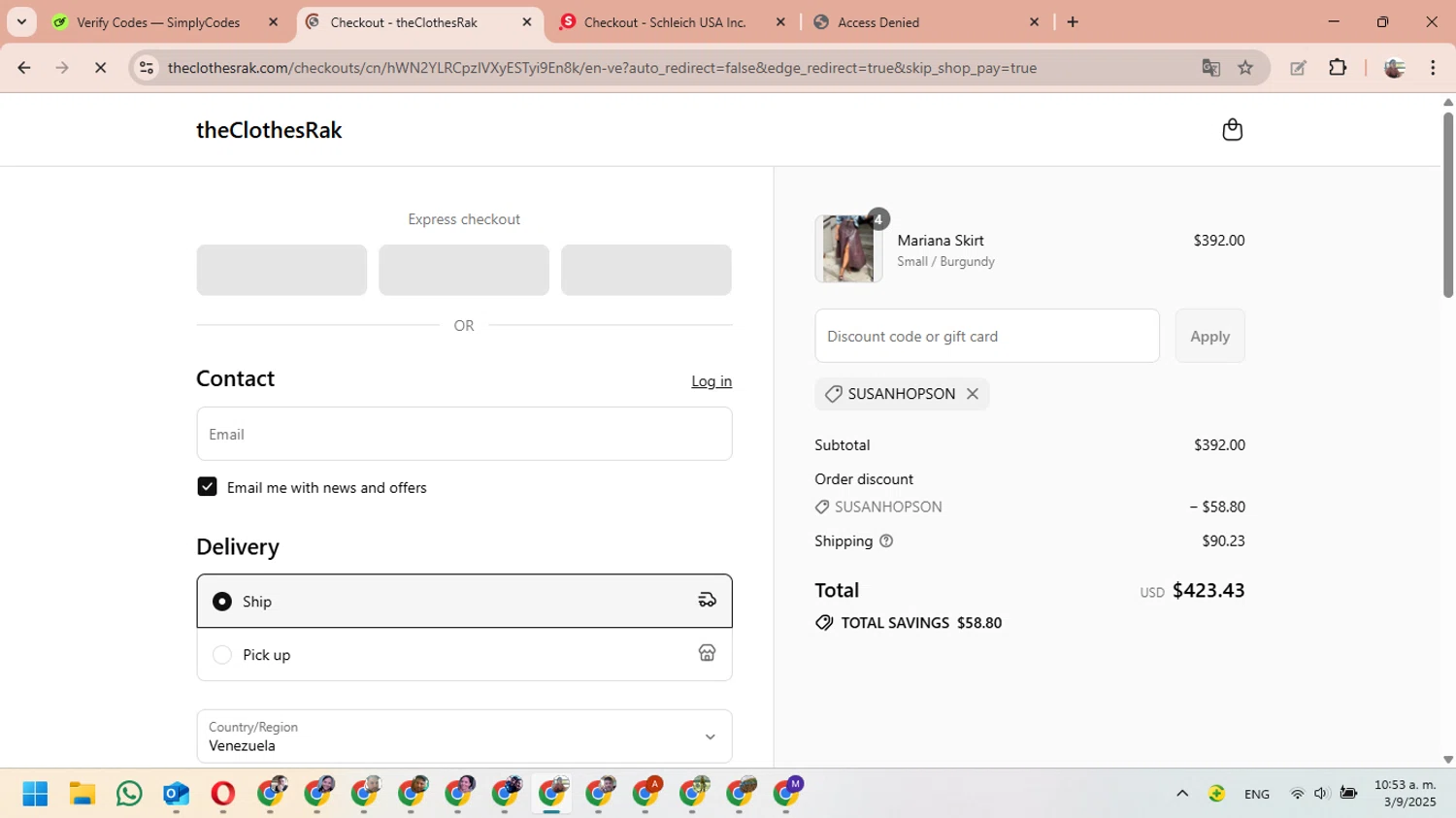1456x818 pixels.
Task: Click the TOTAL SAVINGS $58.80 label
Action: click(x=921, y=623)
